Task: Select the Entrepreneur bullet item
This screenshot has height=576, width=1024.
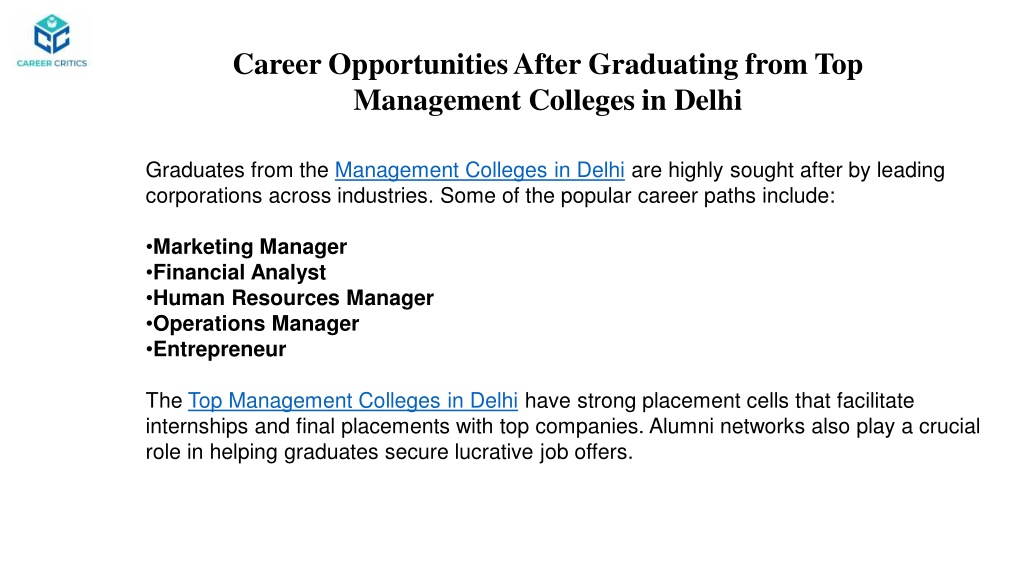Action: pyautogui.click(x=216, y=349)
